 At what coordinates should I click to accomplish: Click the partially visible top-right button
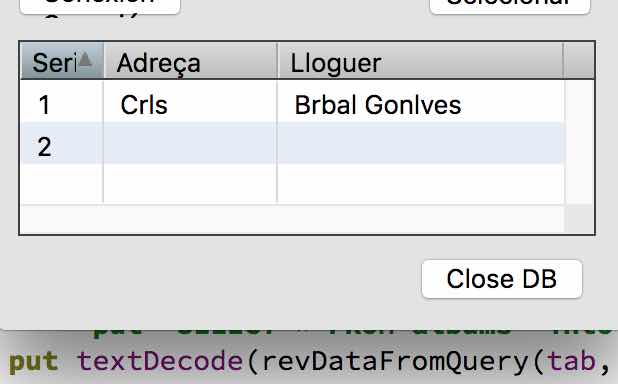pos(510,6)
